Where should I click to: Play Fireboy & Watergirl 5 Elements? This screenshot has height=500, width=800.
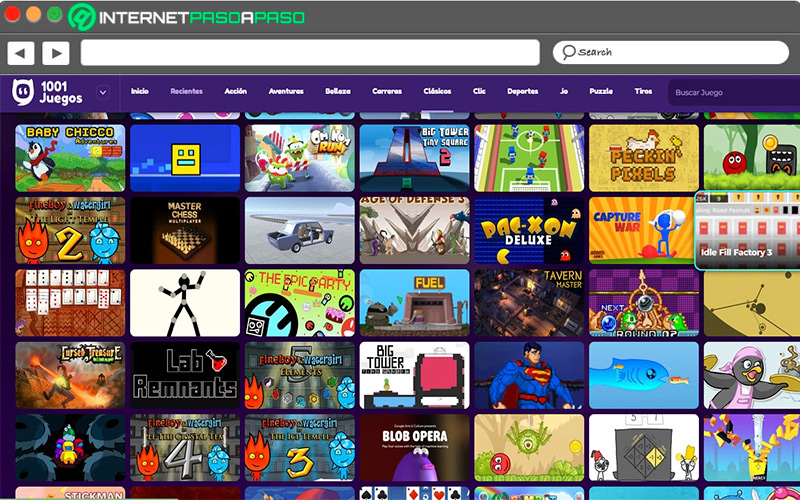pos(299,376)
